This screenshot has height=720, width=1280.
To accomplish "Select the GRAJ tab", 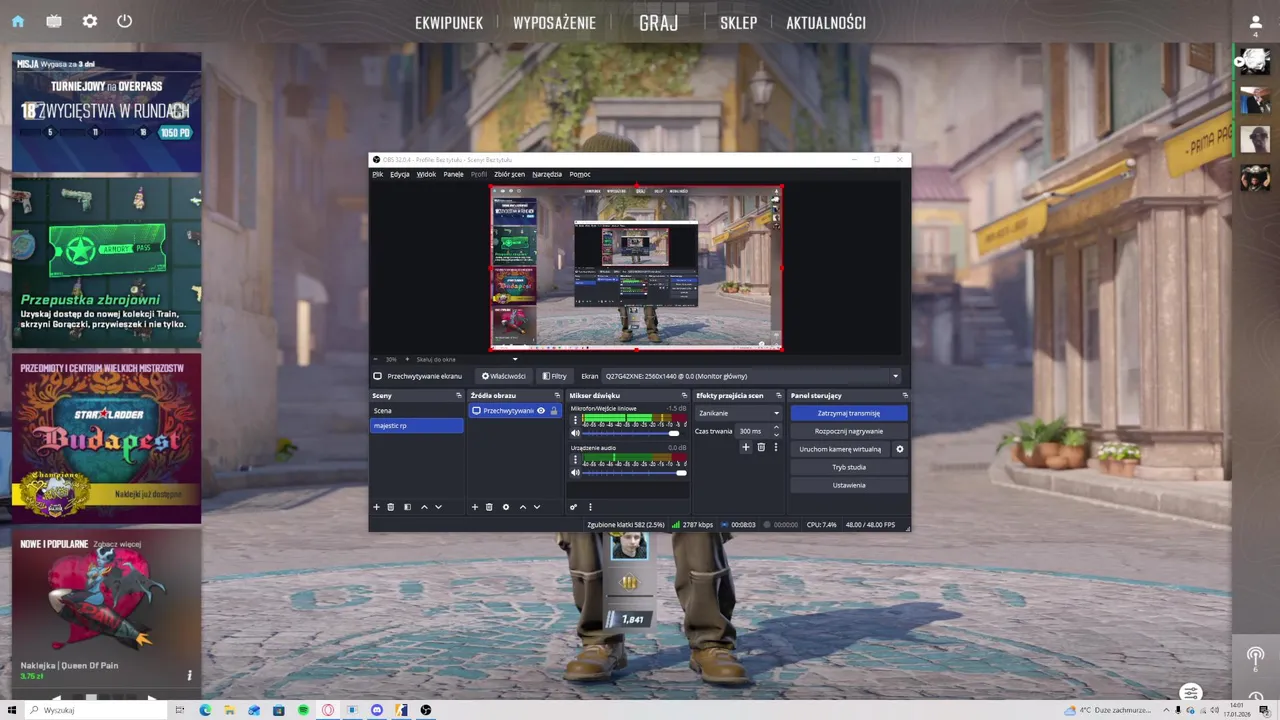I will (658, 23).
